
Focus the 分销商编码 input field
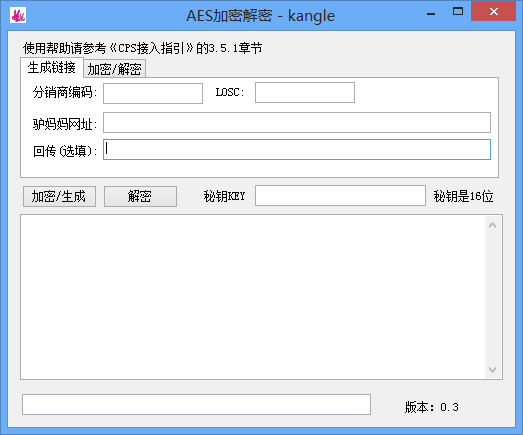[153, 93]
